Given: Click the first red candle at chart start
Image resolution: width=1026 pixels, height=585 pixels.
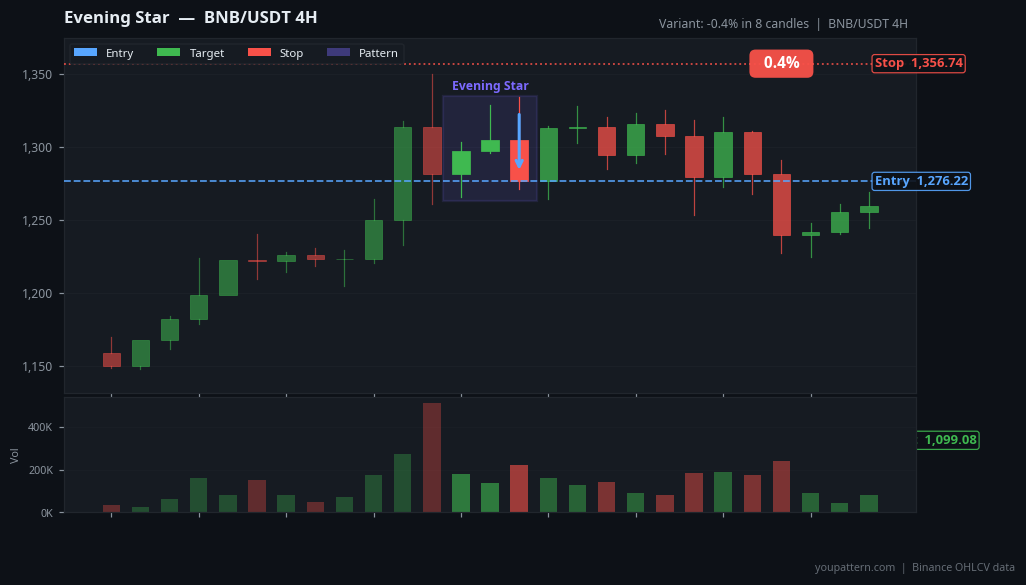Looking at the screenshot, I should pos(112,360).
